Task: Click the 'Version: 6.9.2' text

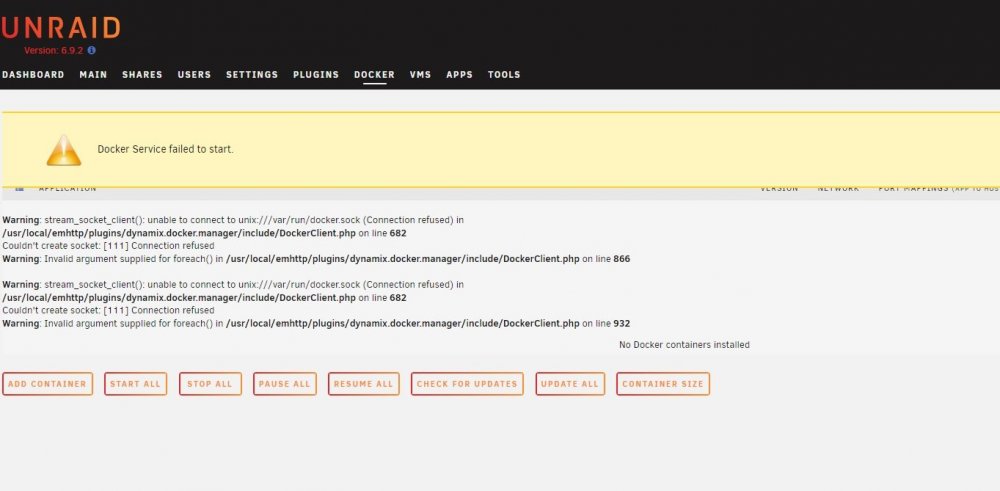Action: coord(54,50)
